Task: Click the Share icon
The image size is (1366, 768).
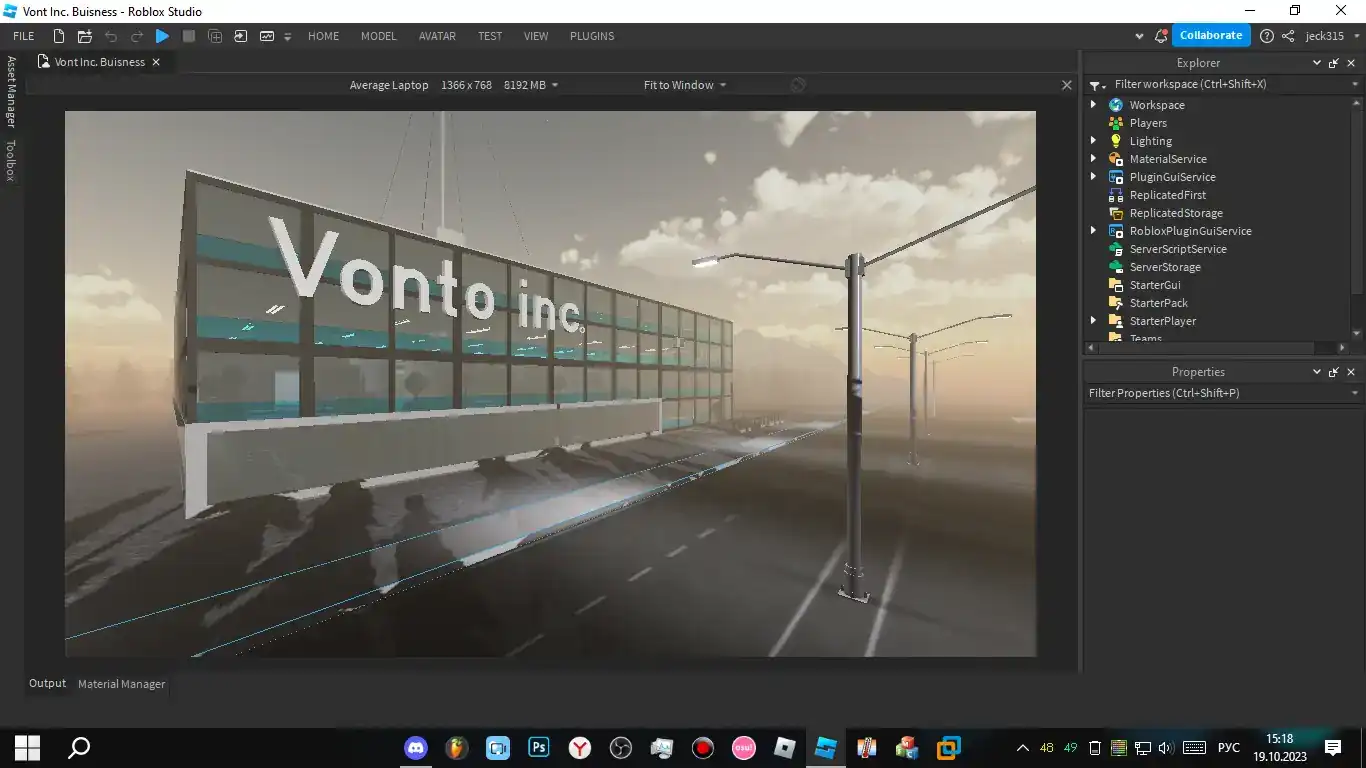Action: (x=1288, y=36)
